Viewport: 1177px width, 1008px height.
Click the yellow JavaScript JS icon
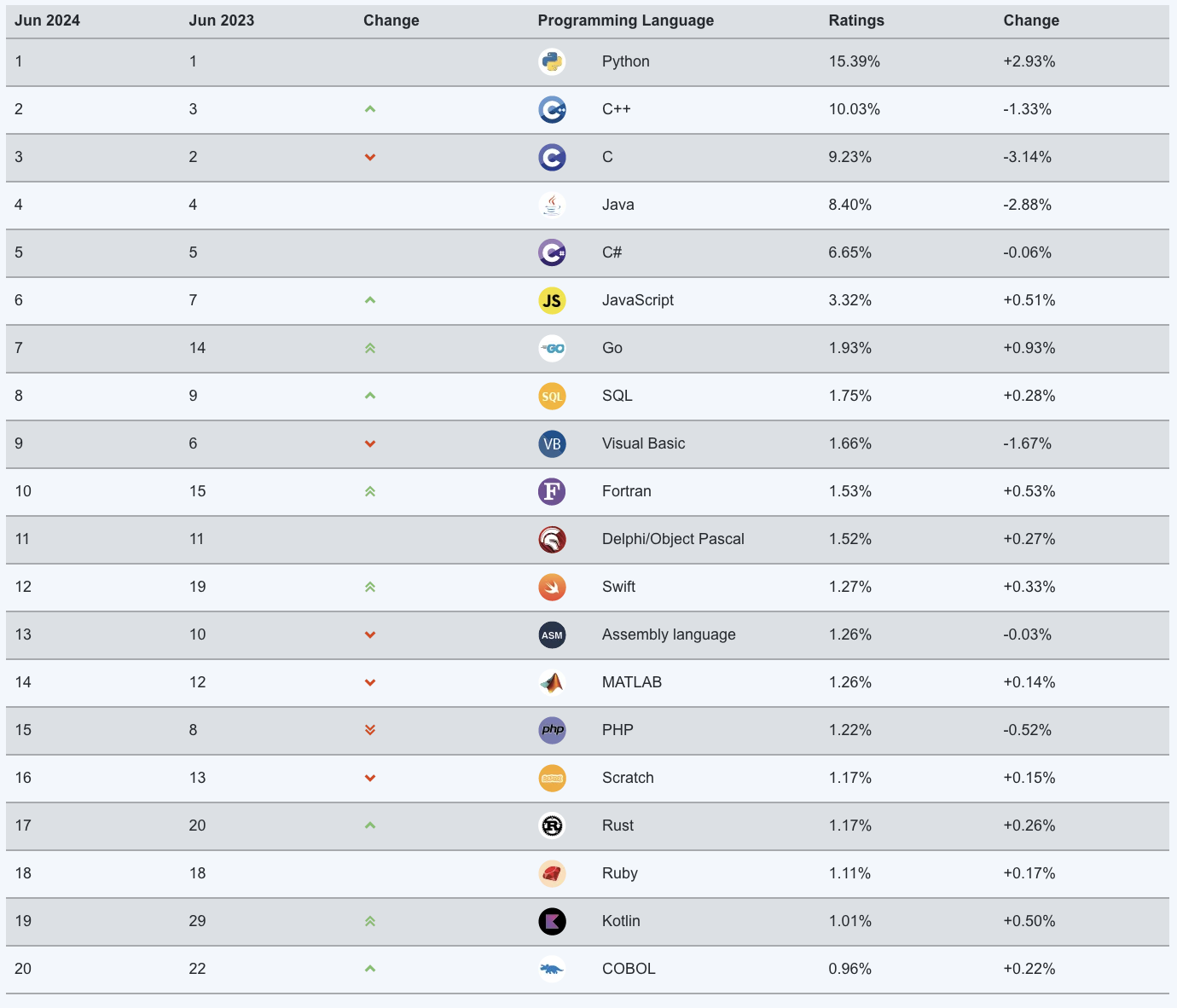click(x=552, y=300)
